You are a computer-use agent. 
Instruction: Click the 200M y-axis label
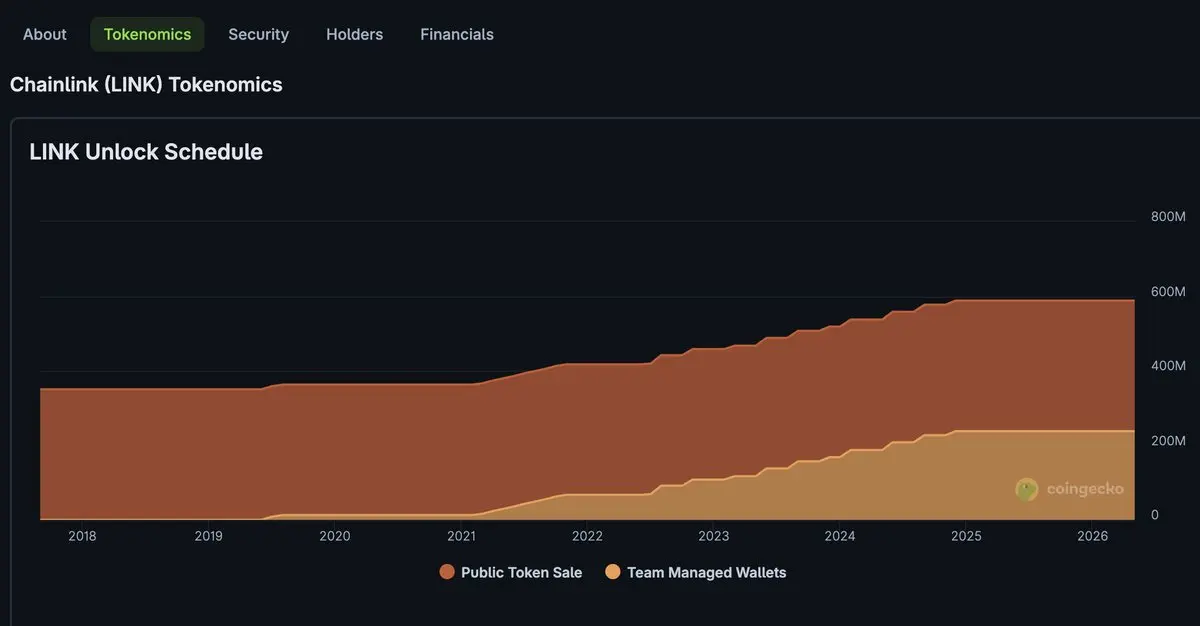coord(1168,441)
